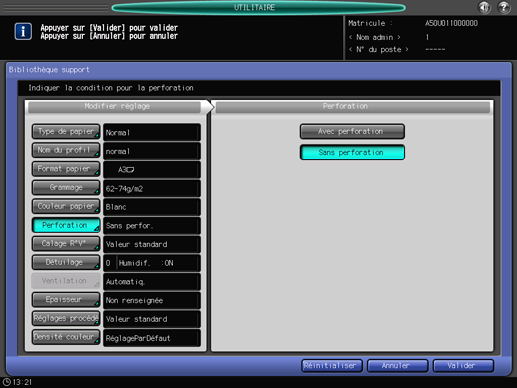Open the Réglages procédé setting

point(66,318)
